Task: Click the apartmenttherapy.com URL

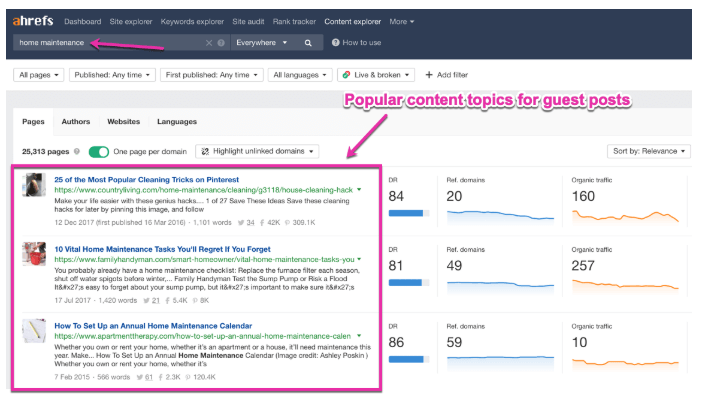Action: click(203, 336)
